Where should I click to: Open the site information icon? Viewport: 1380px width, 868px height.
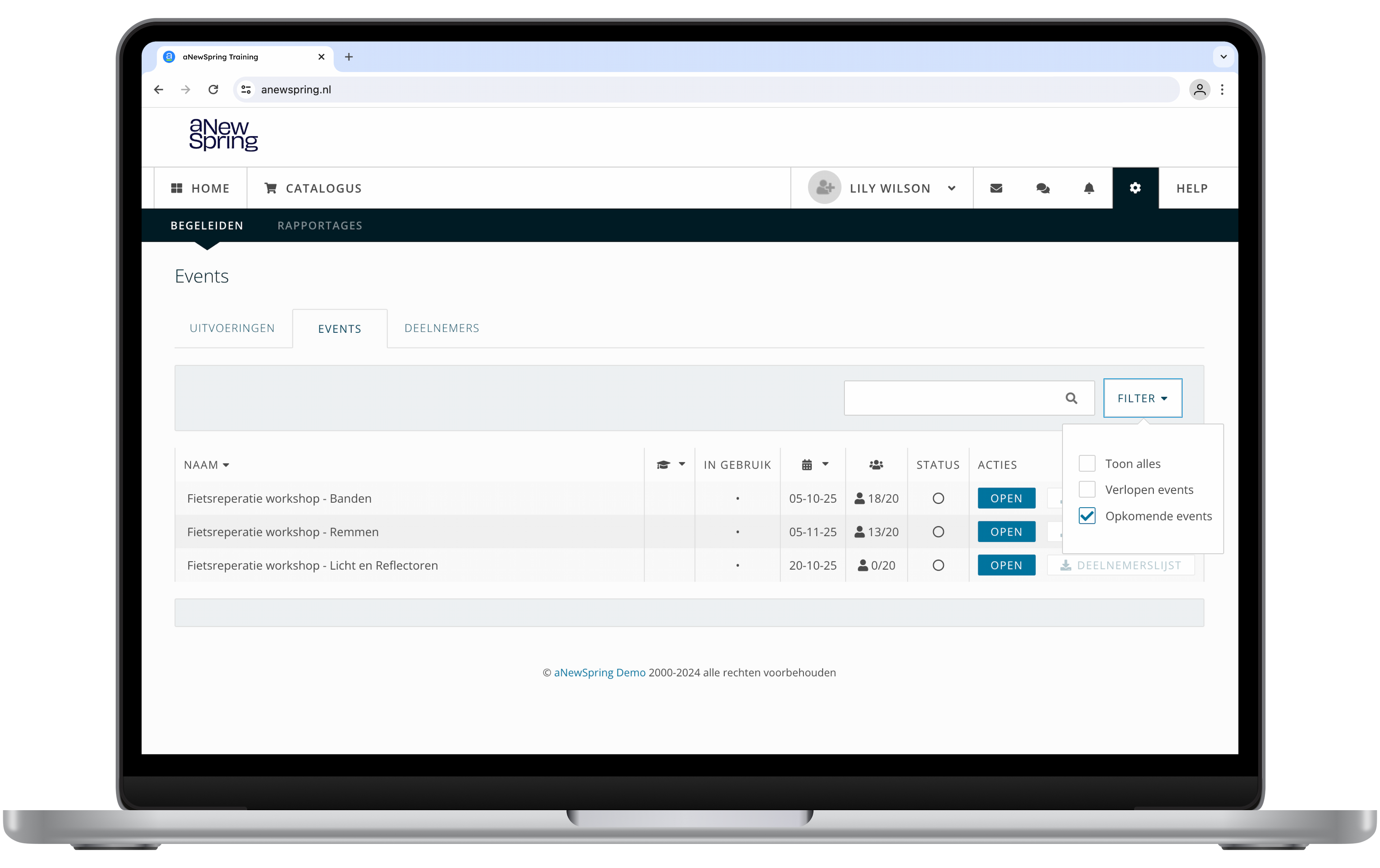point(246,89)
